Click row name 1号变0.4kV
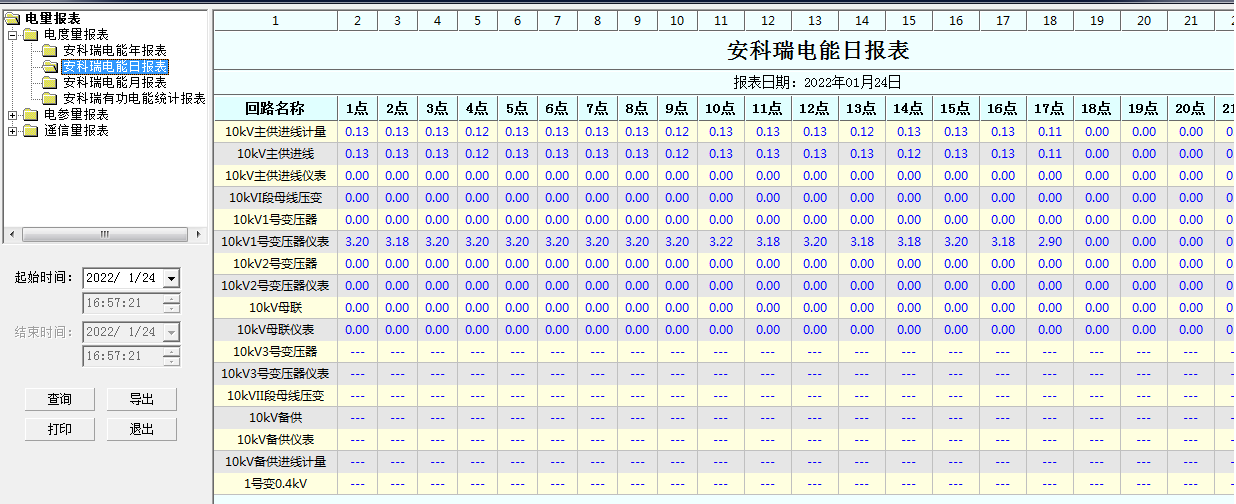1236x504 pixels. point(276,483)
